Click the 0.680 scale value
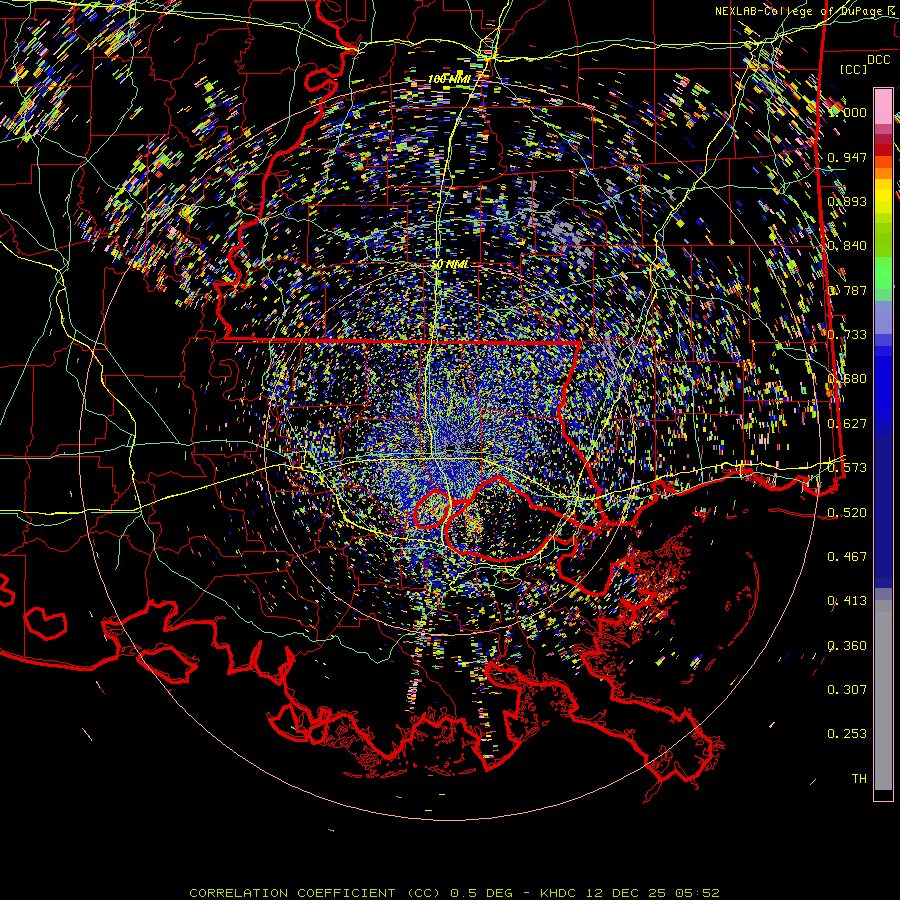This screenshot has height=900, width=900. coord(847,379)
